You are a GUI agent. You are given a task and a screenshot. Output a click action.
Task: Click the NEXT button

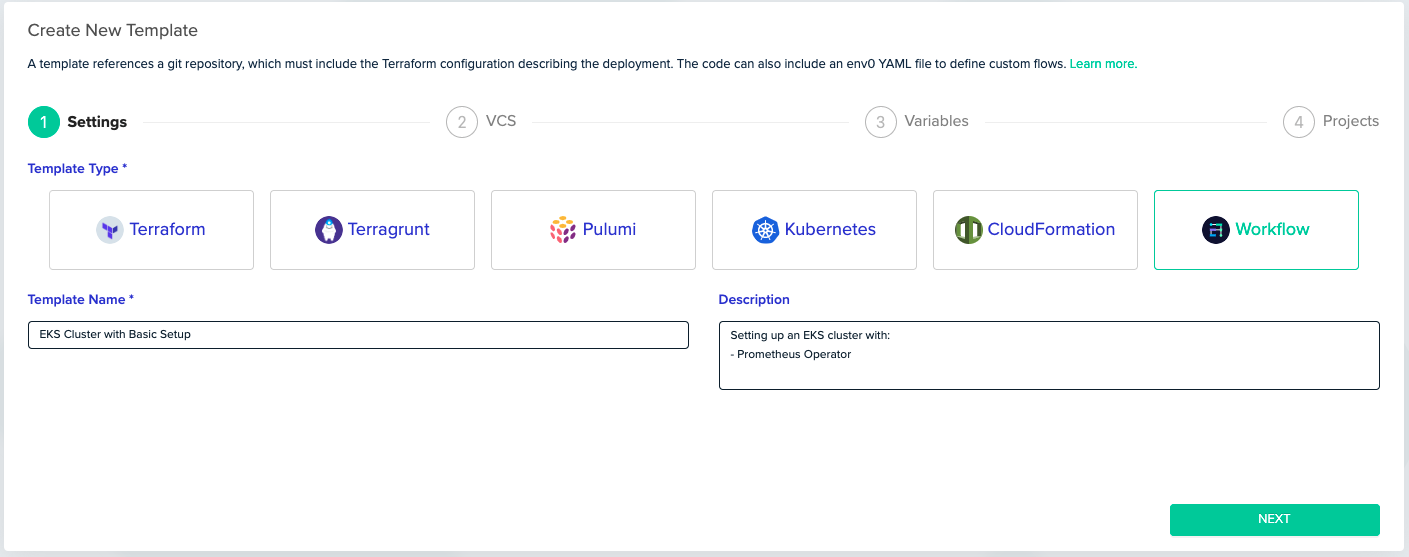(1274, 520)
